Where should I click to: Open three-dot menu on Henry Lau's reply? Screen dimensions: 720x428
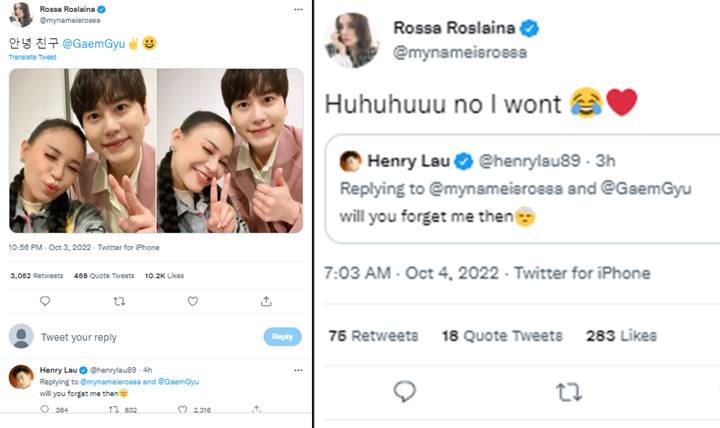[x=298, y=370]
